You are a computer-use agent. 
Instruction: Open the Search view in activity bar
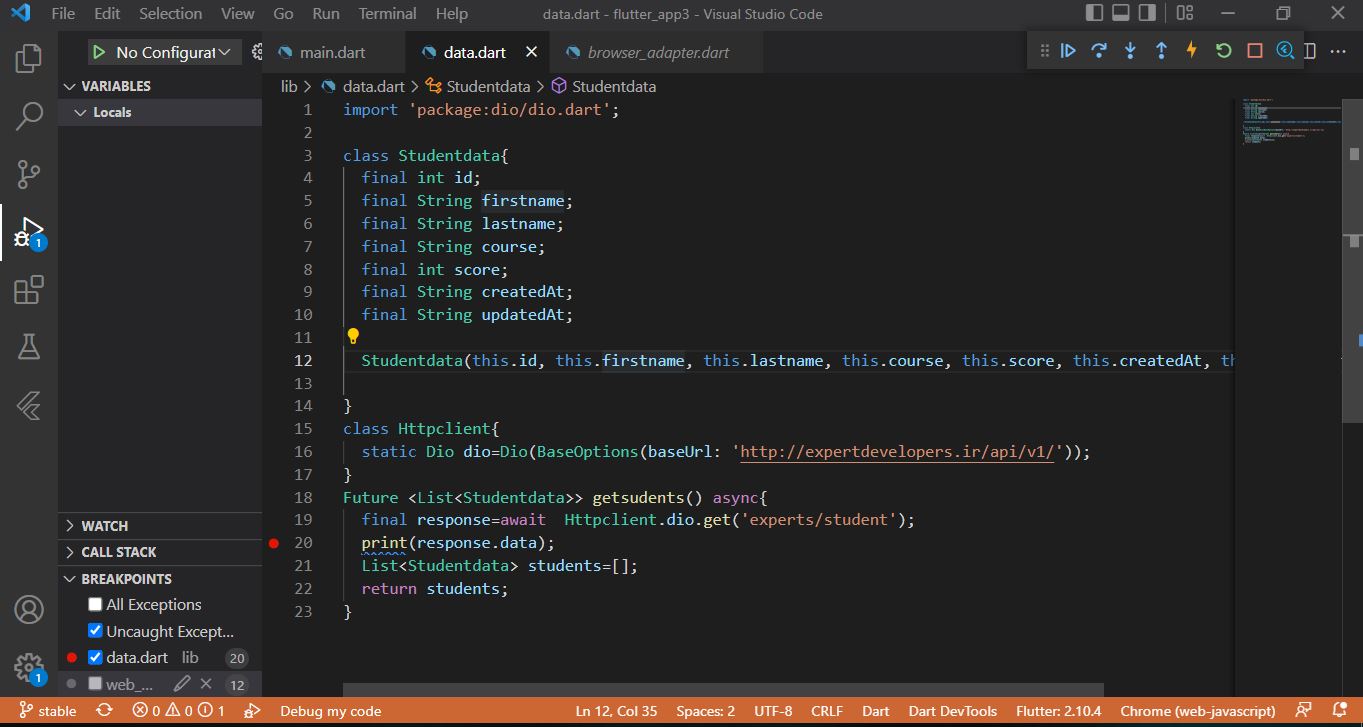(x=29, y=116)
